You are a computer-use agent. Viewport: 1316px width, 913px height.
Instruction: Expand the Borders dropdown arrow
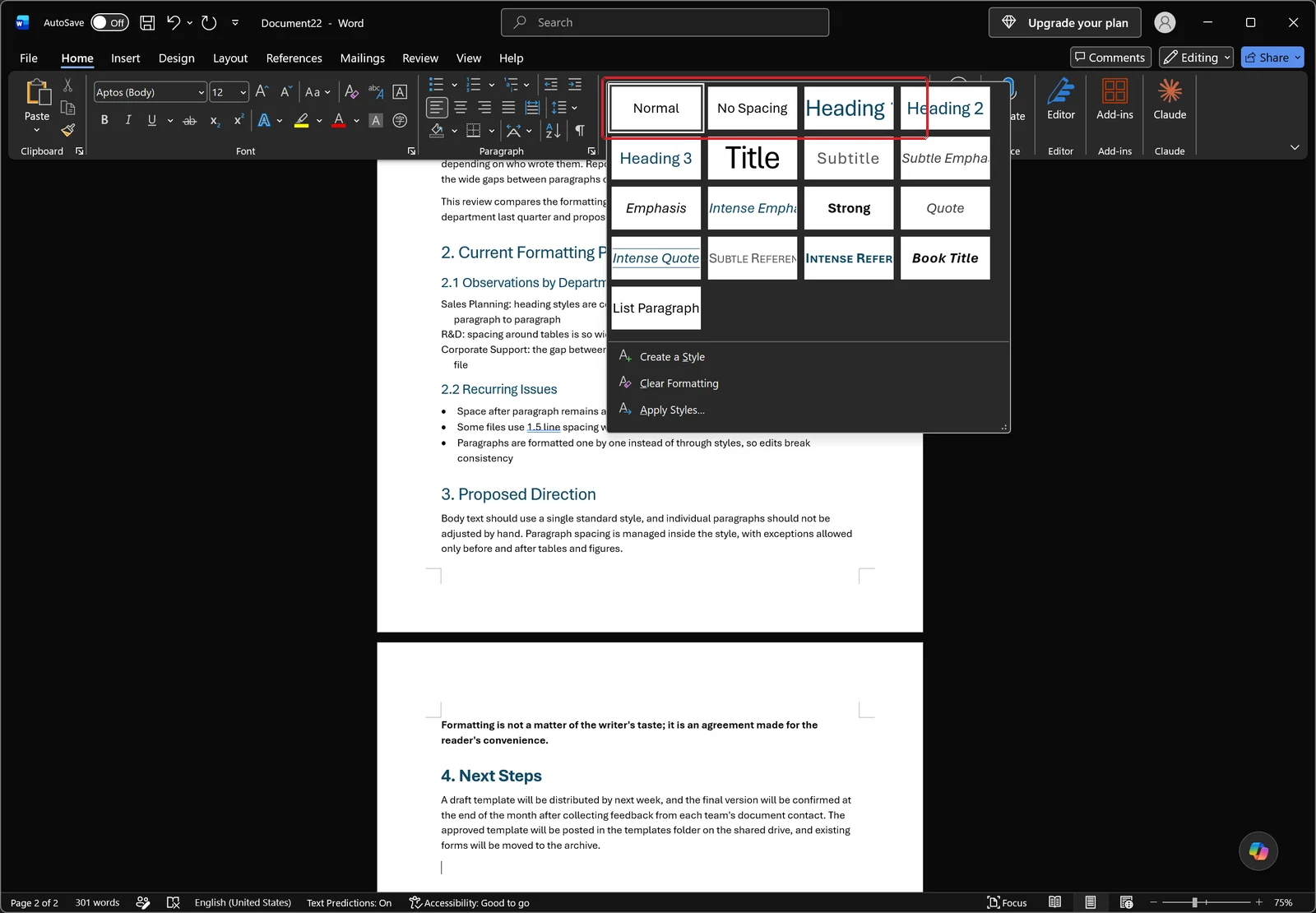pos(492,130)
